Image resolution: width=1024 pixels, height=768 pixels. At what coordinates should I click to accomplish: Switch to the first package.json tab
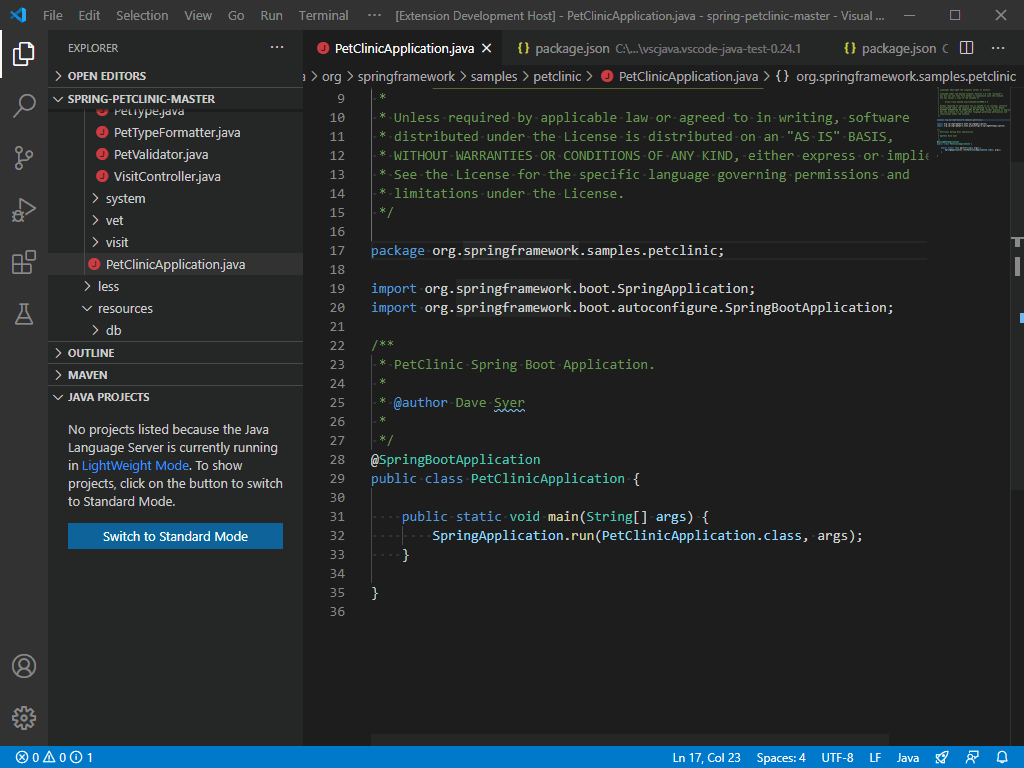[x=572, y=48]
